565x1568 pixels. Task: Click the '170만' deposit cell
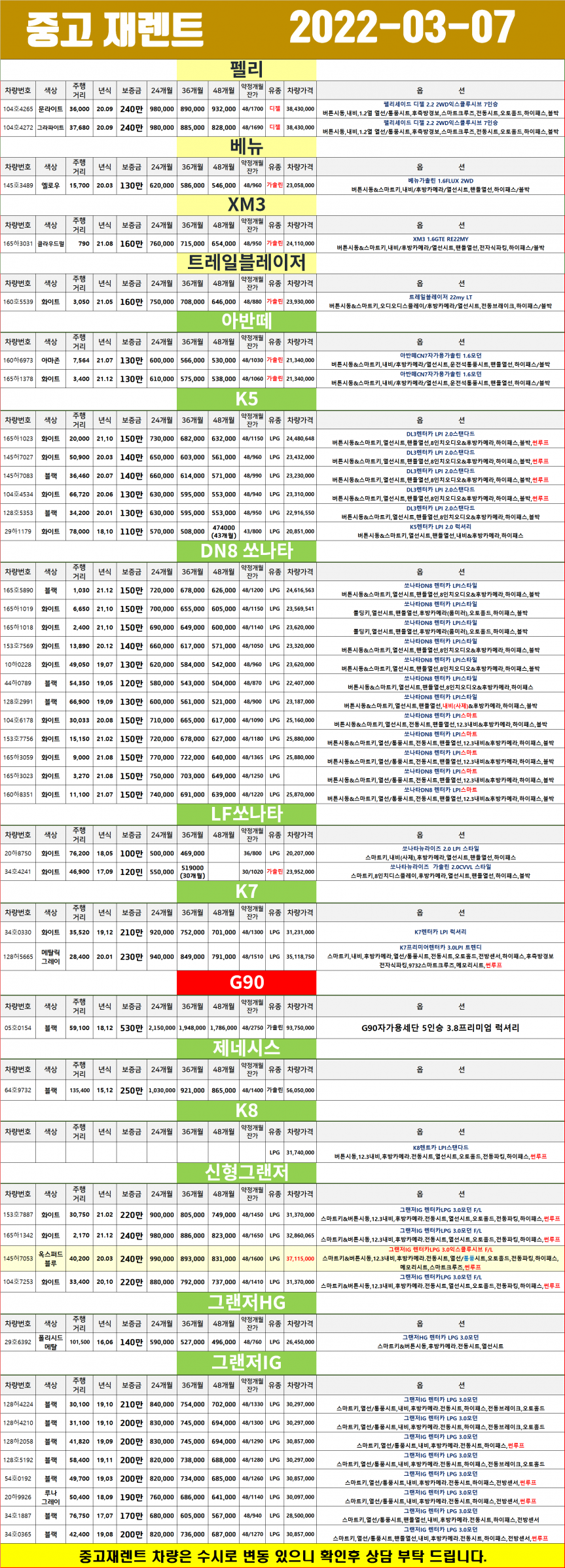pyautogui.click(x=131, y=1516)
